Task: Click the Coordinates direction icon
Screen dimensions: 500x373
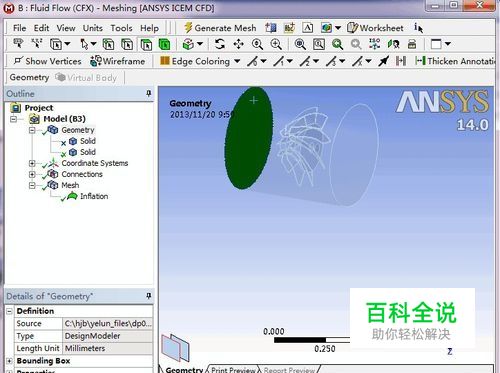Action: click(x=37, y=44)
